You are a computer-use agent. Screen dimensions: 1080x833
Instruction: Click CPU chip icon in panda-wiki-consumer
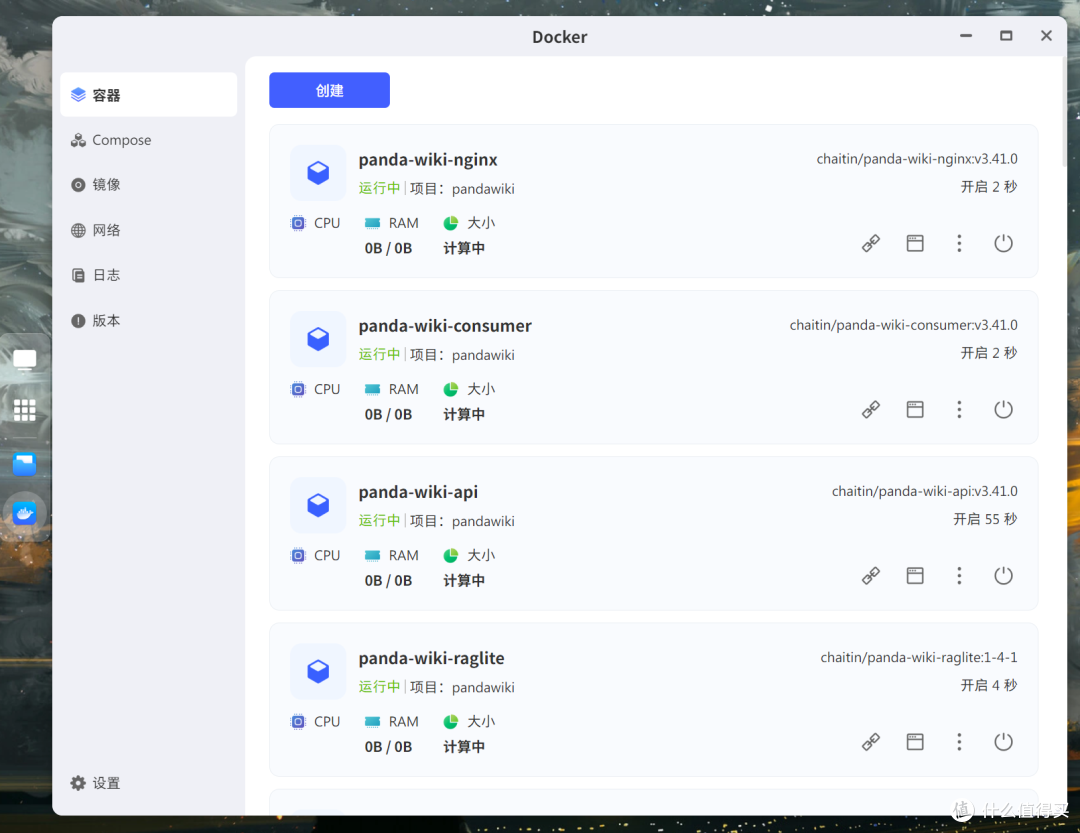tap(298, 389)
